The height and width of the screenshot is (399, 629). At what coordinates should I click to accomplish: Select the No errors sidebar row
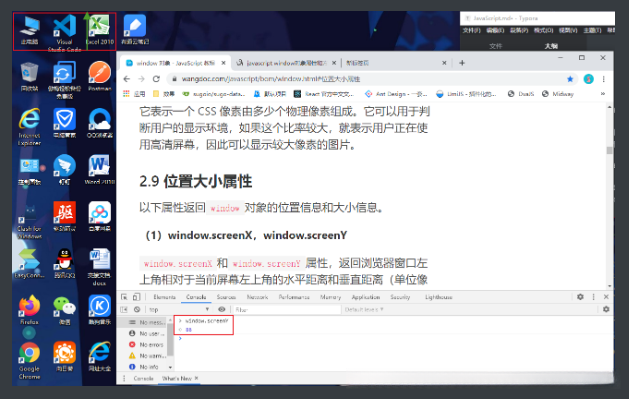[x=147, y=344]
